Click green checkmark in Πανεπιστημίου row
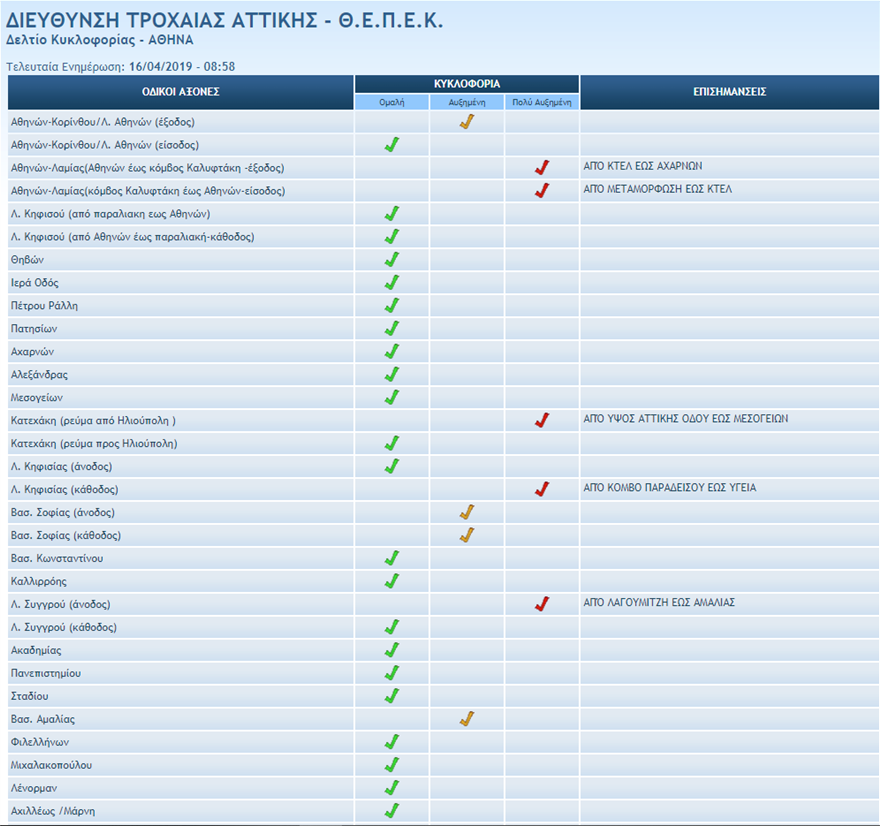880x826 pixels. [x=392, y=673]
